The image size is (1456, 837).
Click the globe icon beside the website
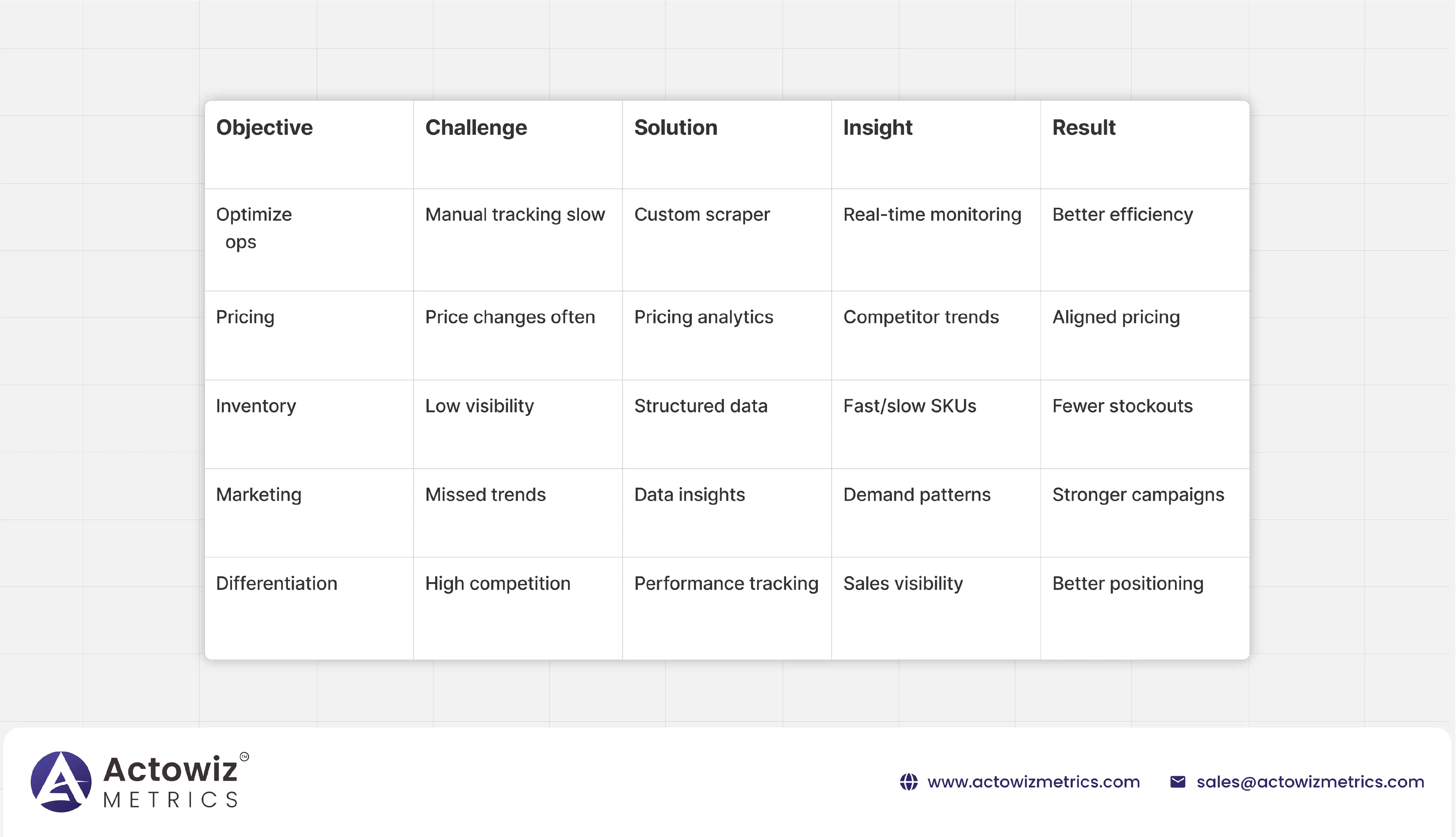(908, 782)
